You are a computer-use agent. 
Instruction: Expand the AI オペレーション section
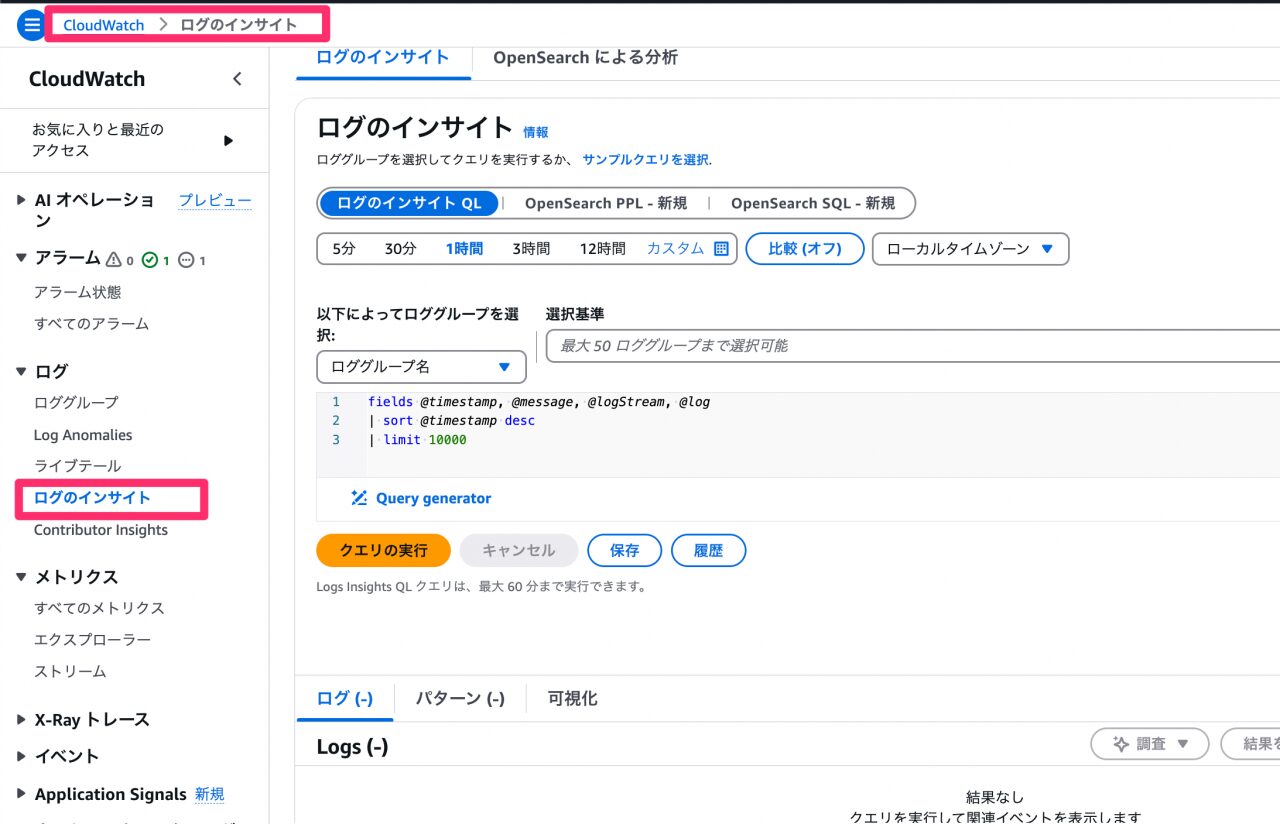pos(22,200)
